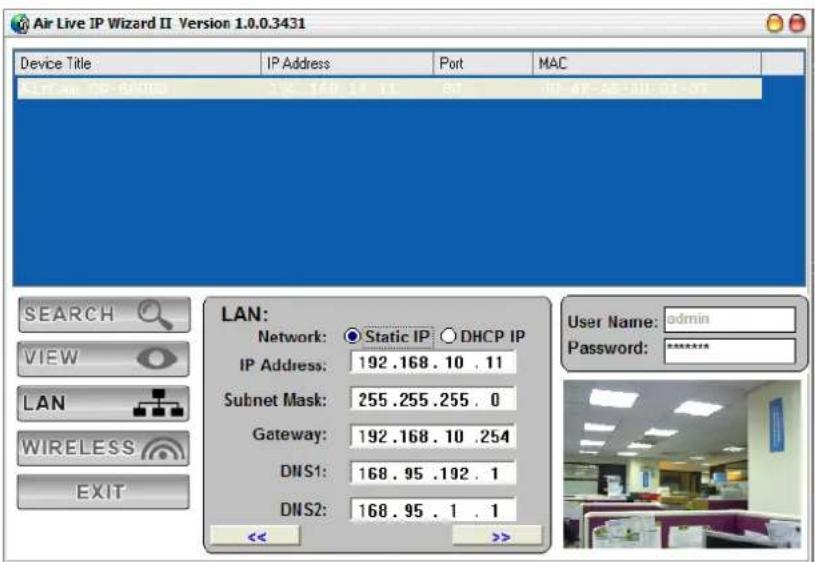This screenshot has height=562, width=815.
Task: Click the DNS2 field 168.95.1.1
Action: coord(433,509)
